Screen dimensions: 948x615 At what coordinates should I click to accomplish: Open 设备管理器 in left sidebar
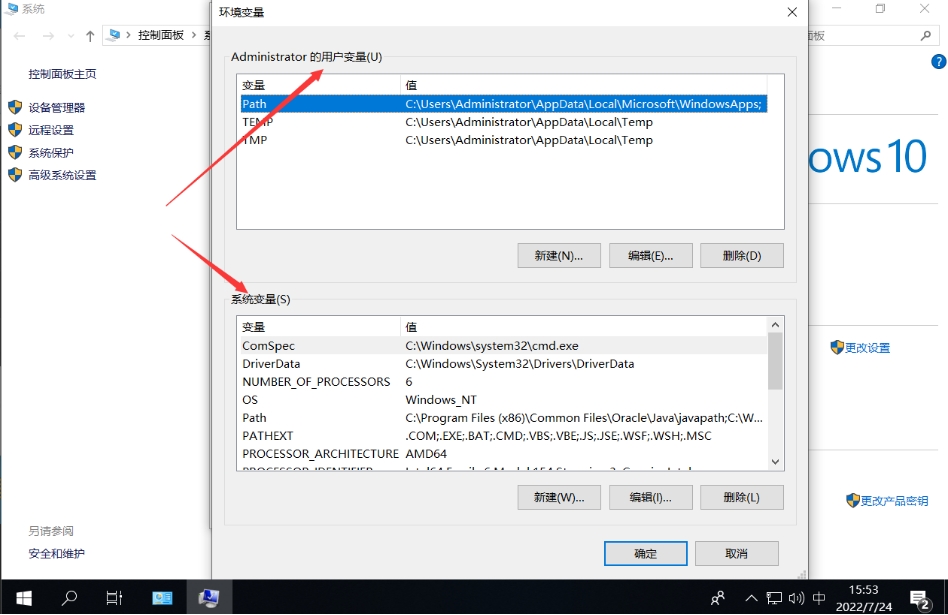click(x=56, y=107)
